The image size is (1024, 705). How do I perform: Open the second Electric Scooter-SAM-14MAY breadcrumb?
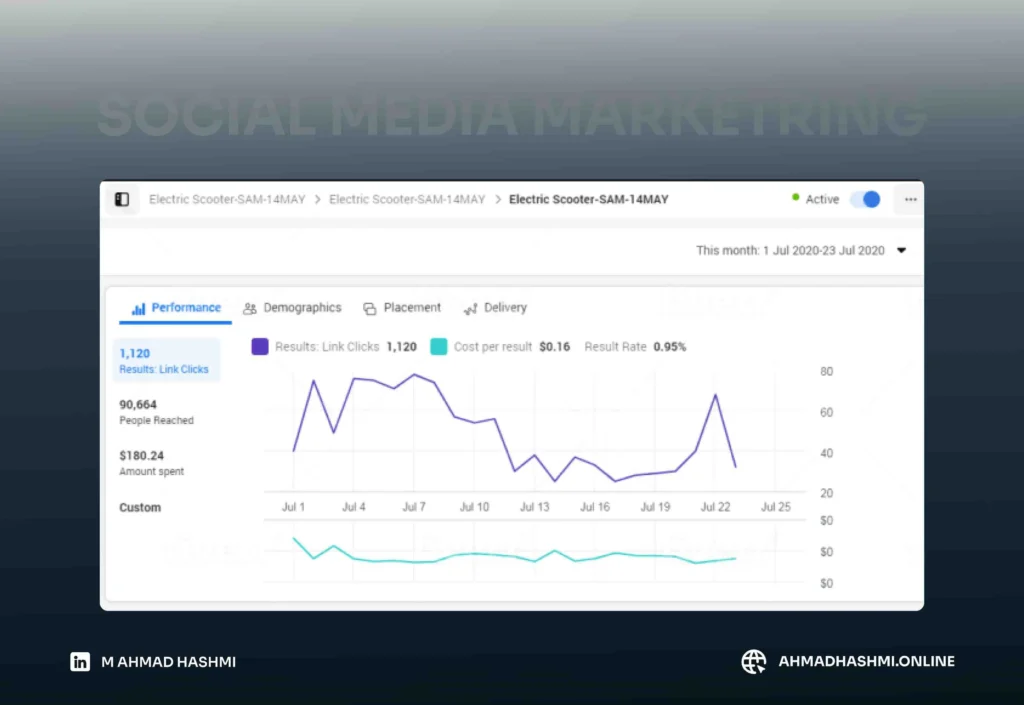[x=407, y=199]
